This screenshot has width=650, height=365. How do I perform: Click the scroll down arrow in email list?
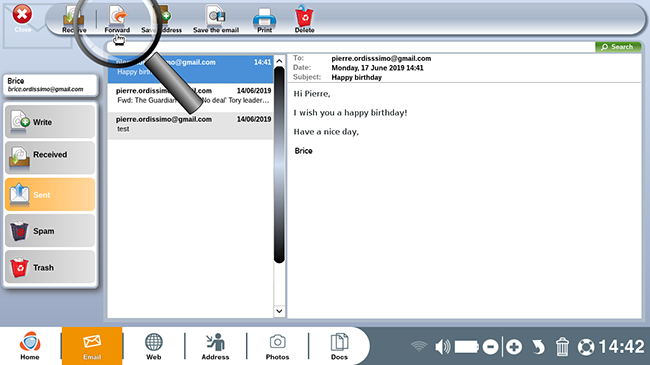[279, 311]
